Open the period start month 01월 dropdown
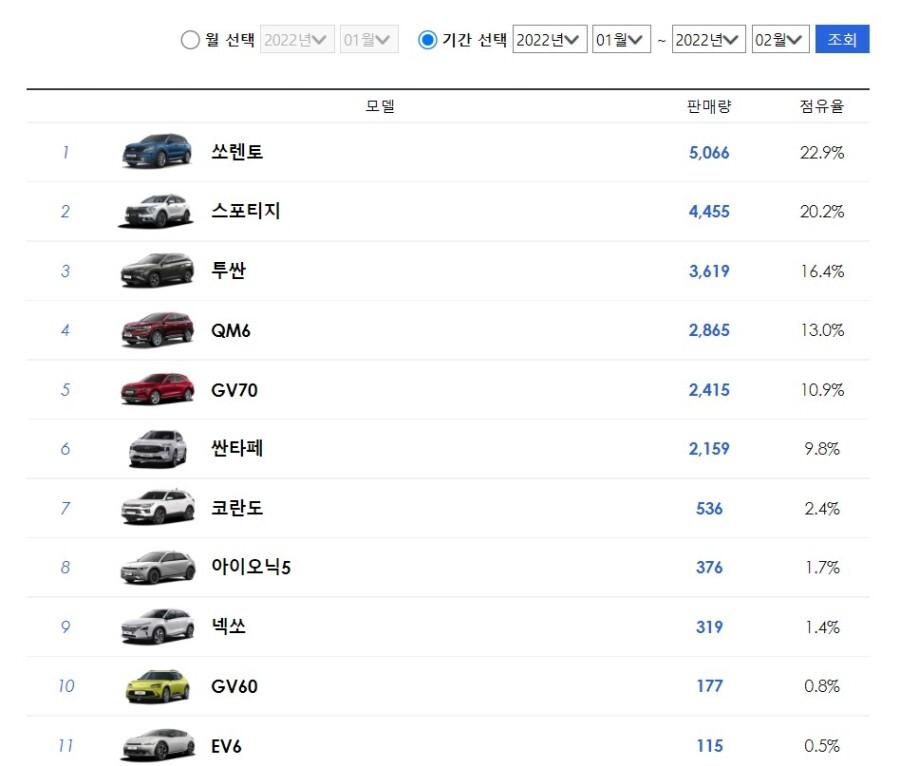The width and height of the screenshot is (900, 766). (x=621, y=39)
